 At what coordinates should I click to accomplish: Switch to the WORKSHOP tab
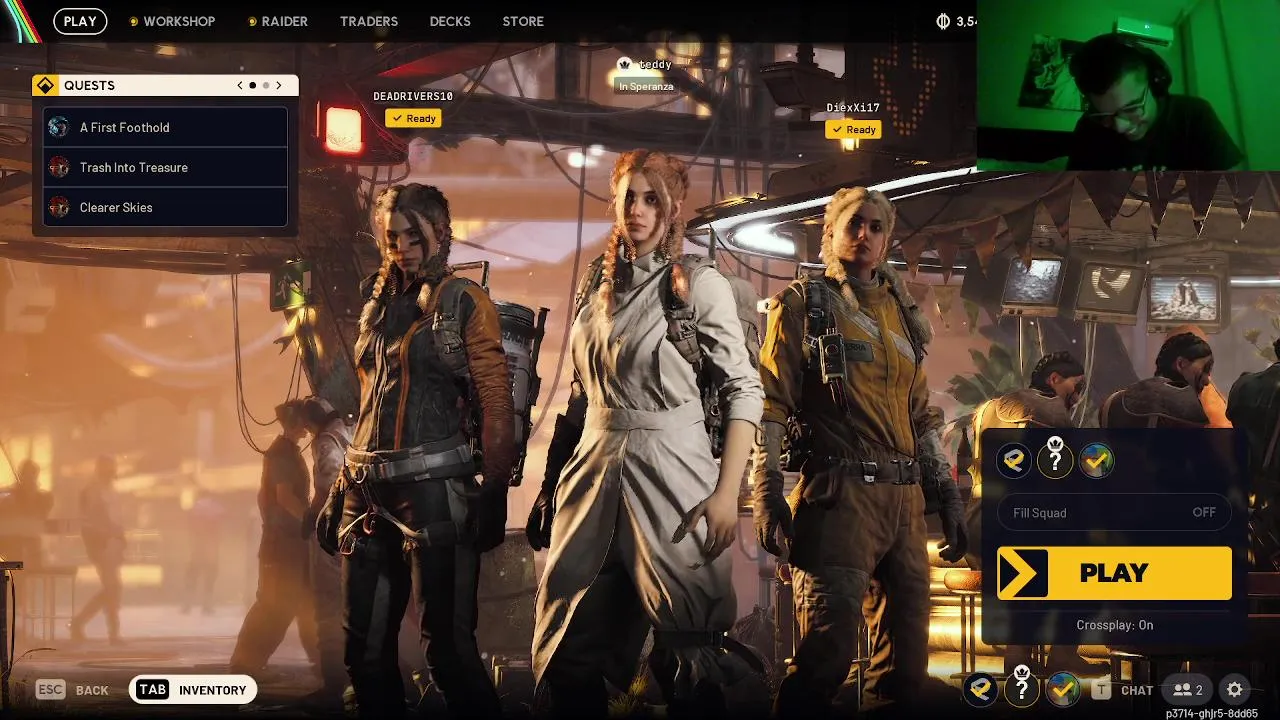pos(179,21)
